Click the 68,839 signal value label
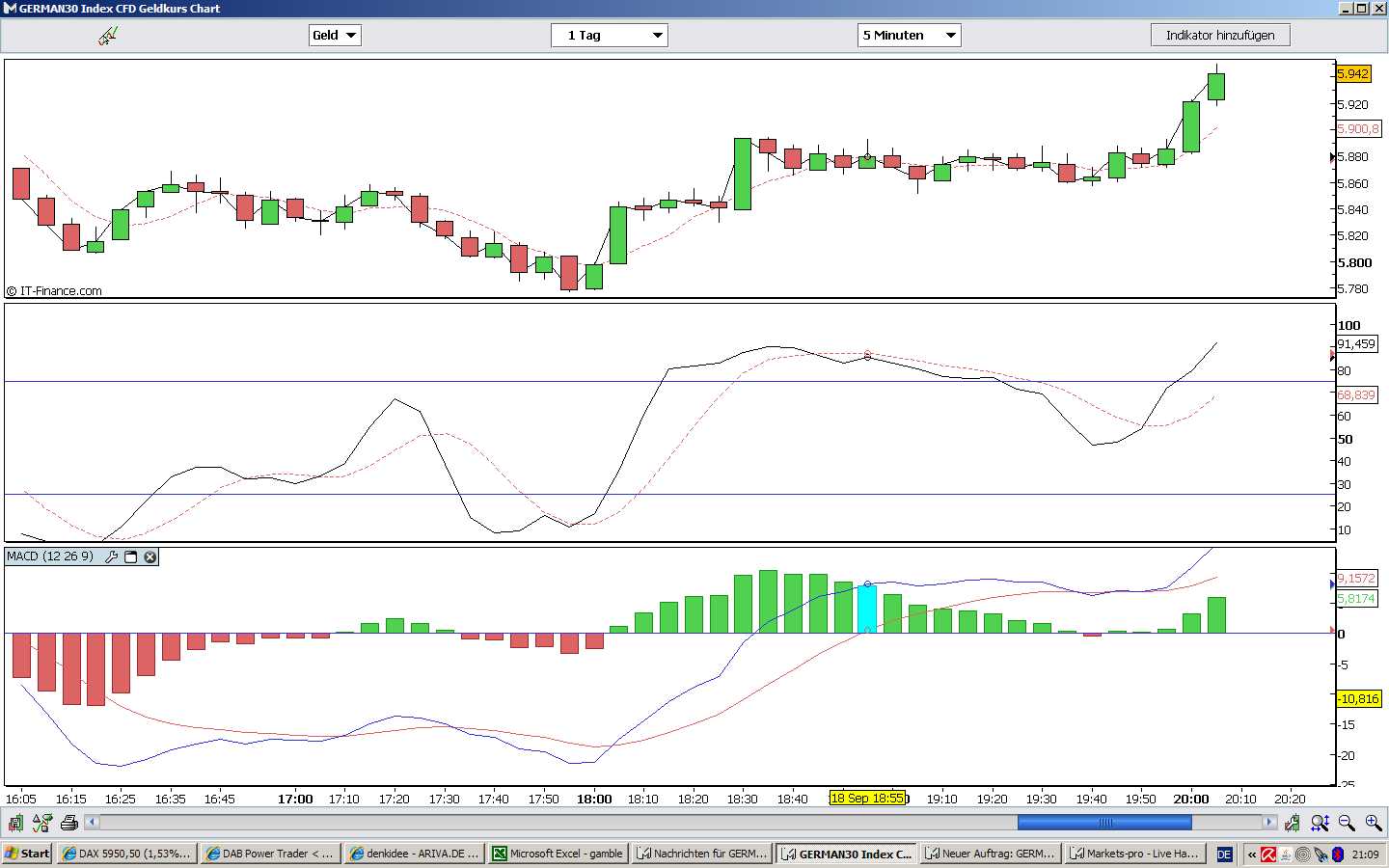Viewport: 1389px width, 868px height. tap(1356, 394)
